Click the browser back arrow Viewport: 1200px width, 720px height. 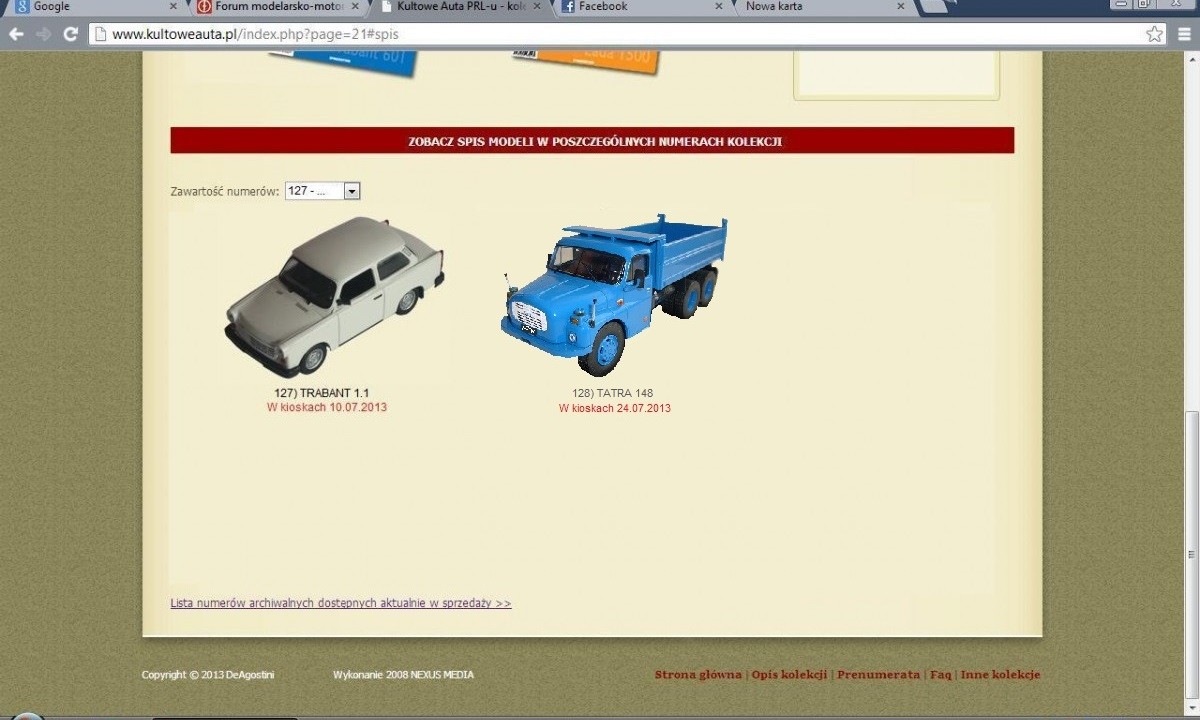pyautogui.click(x=16, y=34)
